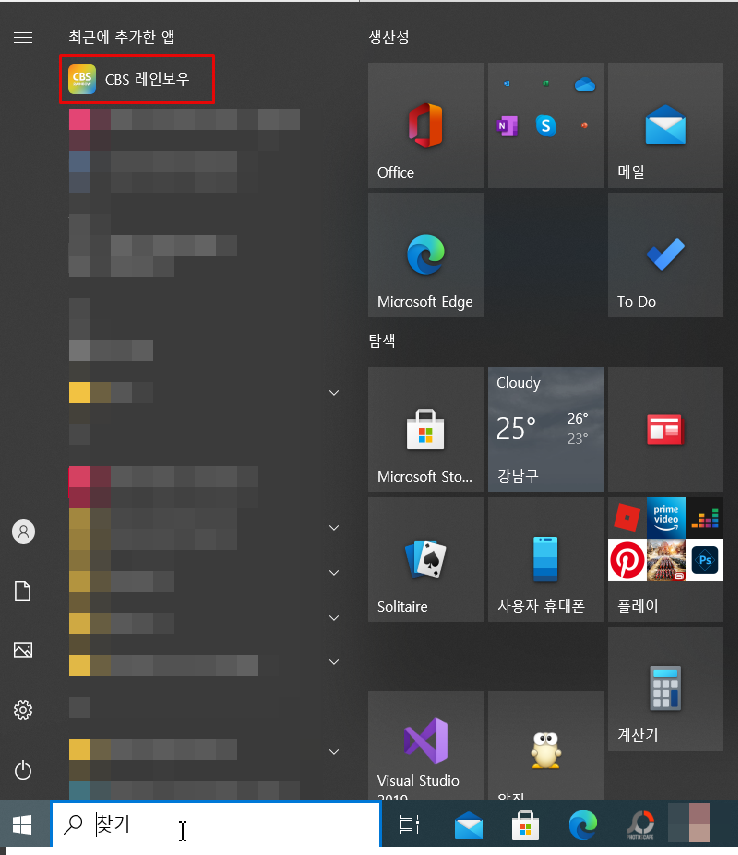Open Pinterest in the 플레이 folder
Viewport: 738px width, 855px height.
click(627, 560)
